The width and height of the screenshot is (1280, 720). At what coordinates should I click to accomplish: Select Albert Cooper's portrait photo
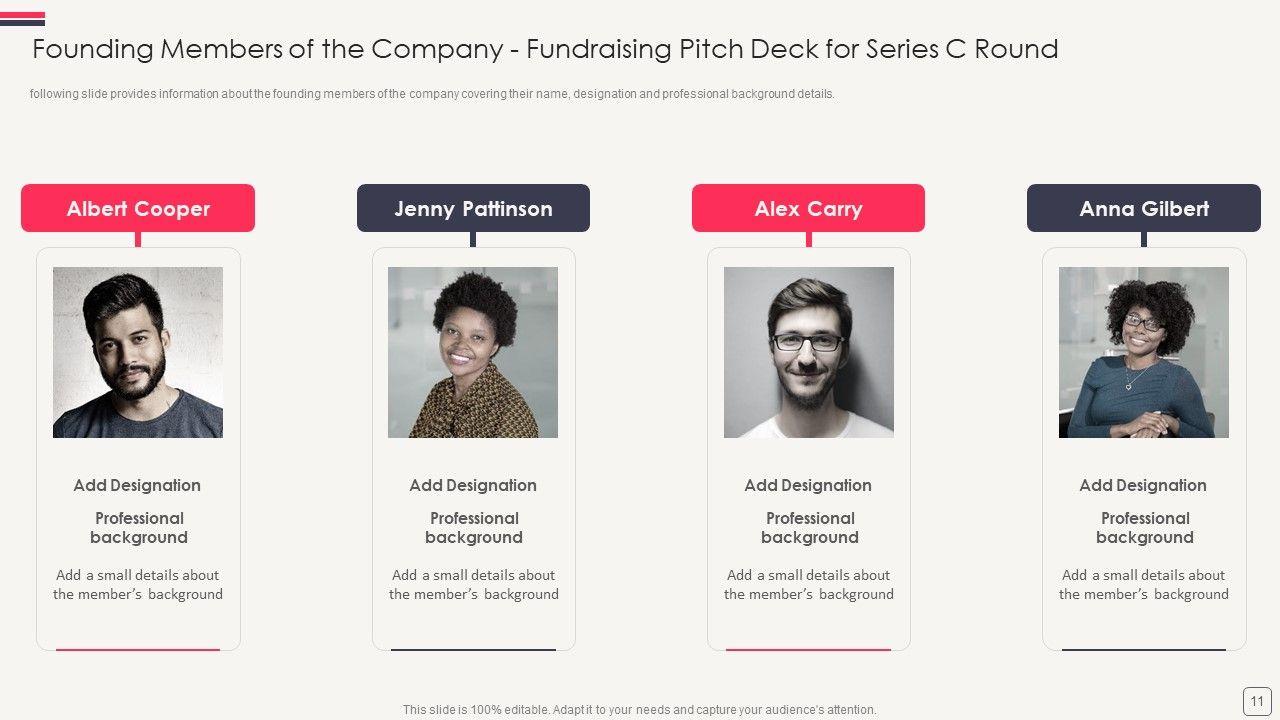pos(138,352)
